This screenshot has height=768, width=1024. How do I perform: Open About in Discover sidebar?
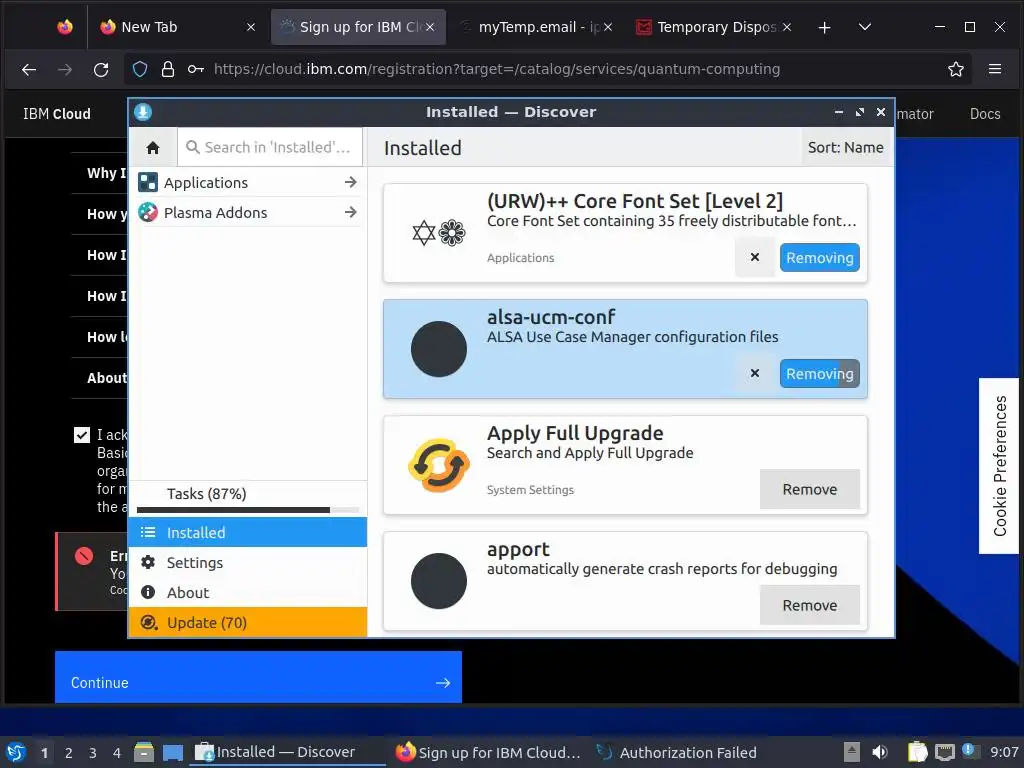point(248,592)
